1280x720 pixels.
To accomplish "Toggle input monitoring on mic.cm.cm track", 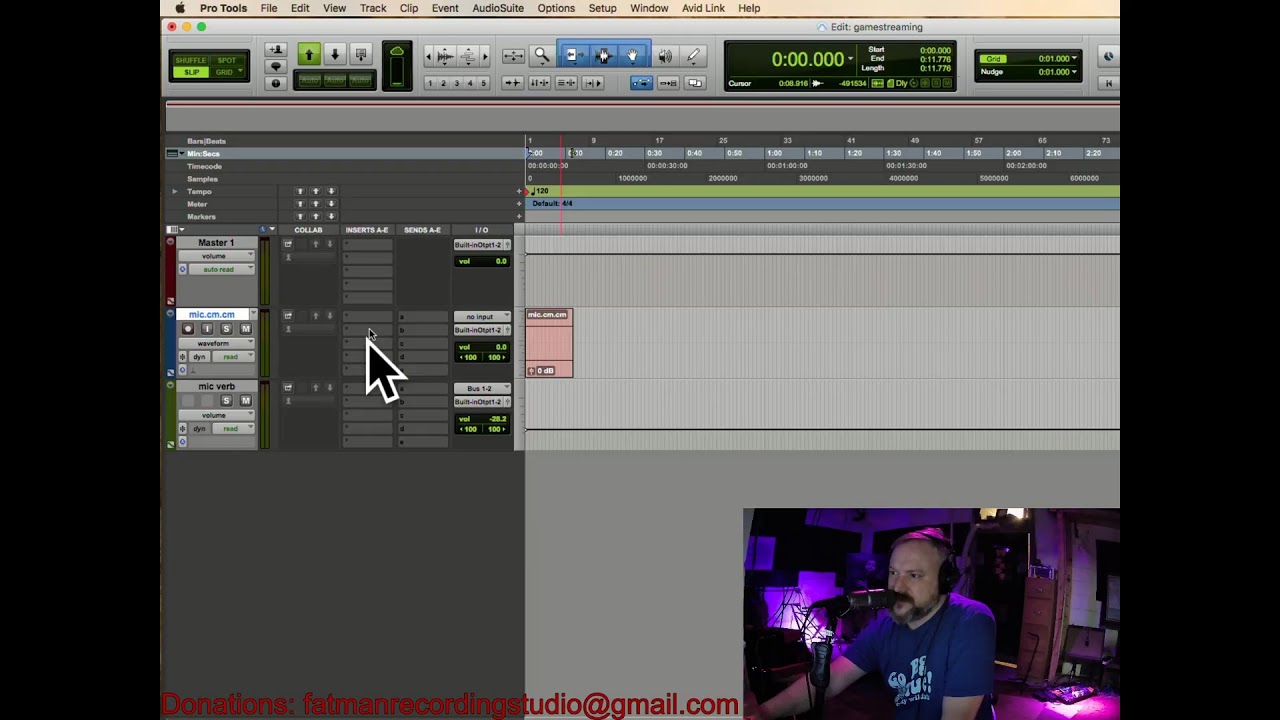I will pyautogui.click(x=207, y=329).
